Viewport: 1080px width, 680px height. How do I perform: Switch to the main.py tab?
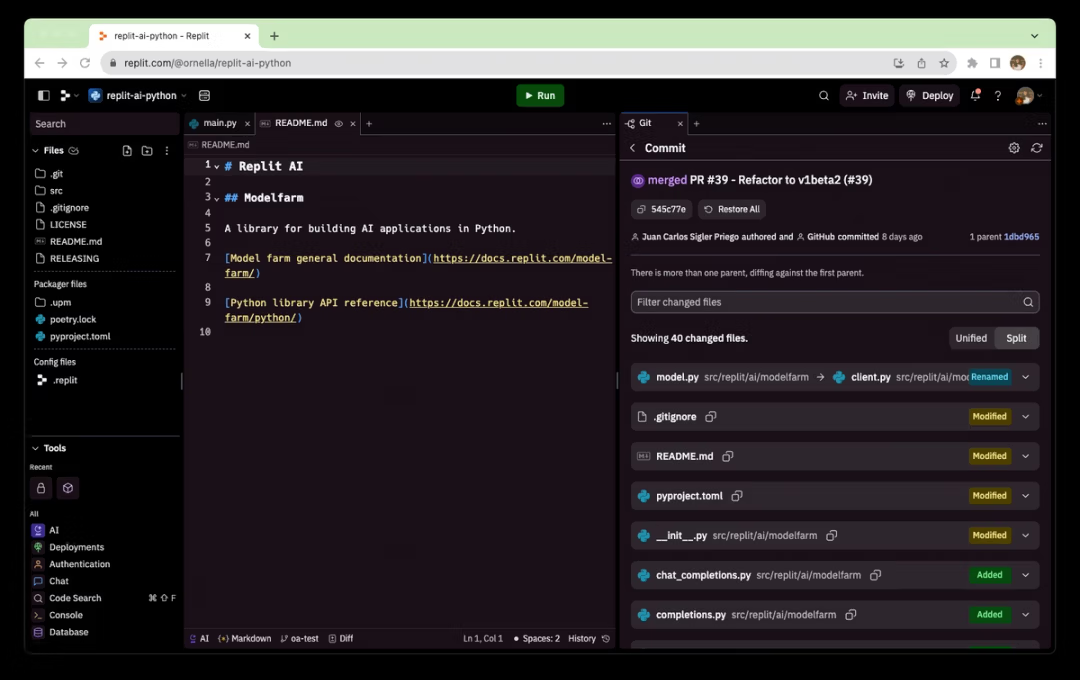click(x=219, y=123)
